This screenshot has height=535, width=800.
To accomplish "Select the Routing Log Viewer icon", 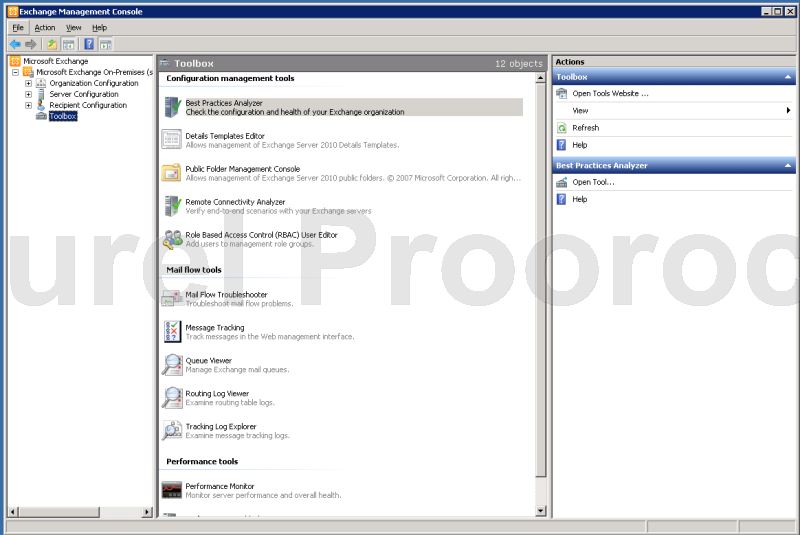I will click(172, 398).
